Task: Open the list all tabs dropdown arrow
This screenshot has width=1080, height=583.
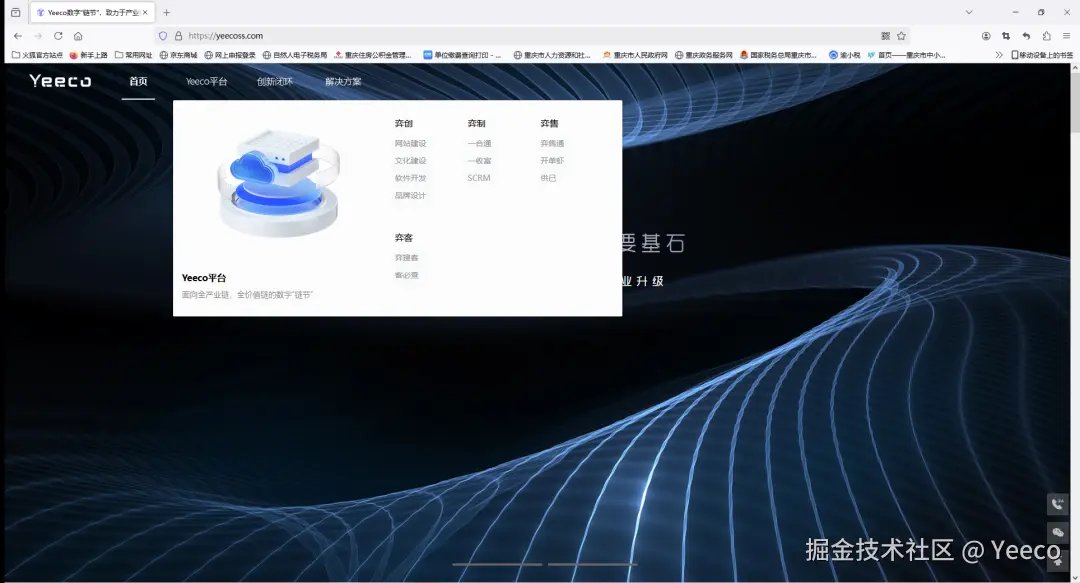Action: point(969,12)
